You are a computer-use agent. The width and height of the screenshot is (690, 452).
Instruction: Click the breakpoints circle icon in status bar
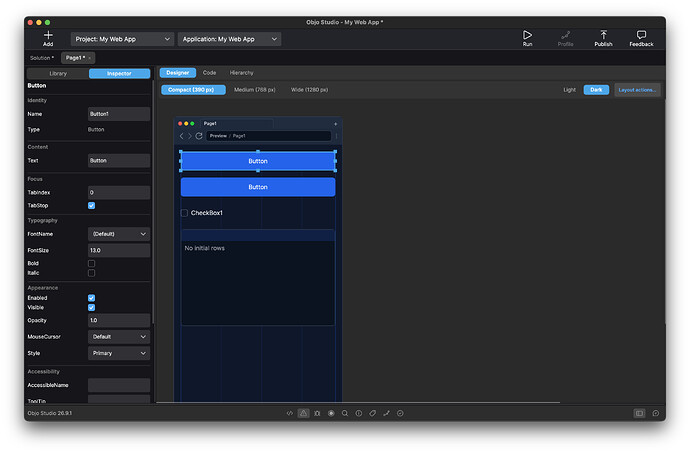click(331, 413)
